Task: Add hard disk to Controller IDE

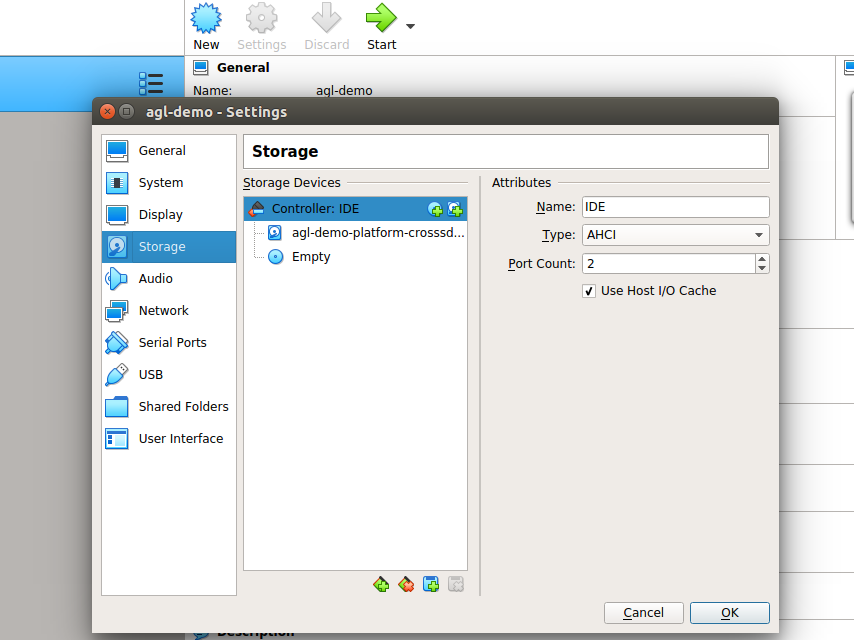Action: 455,209
